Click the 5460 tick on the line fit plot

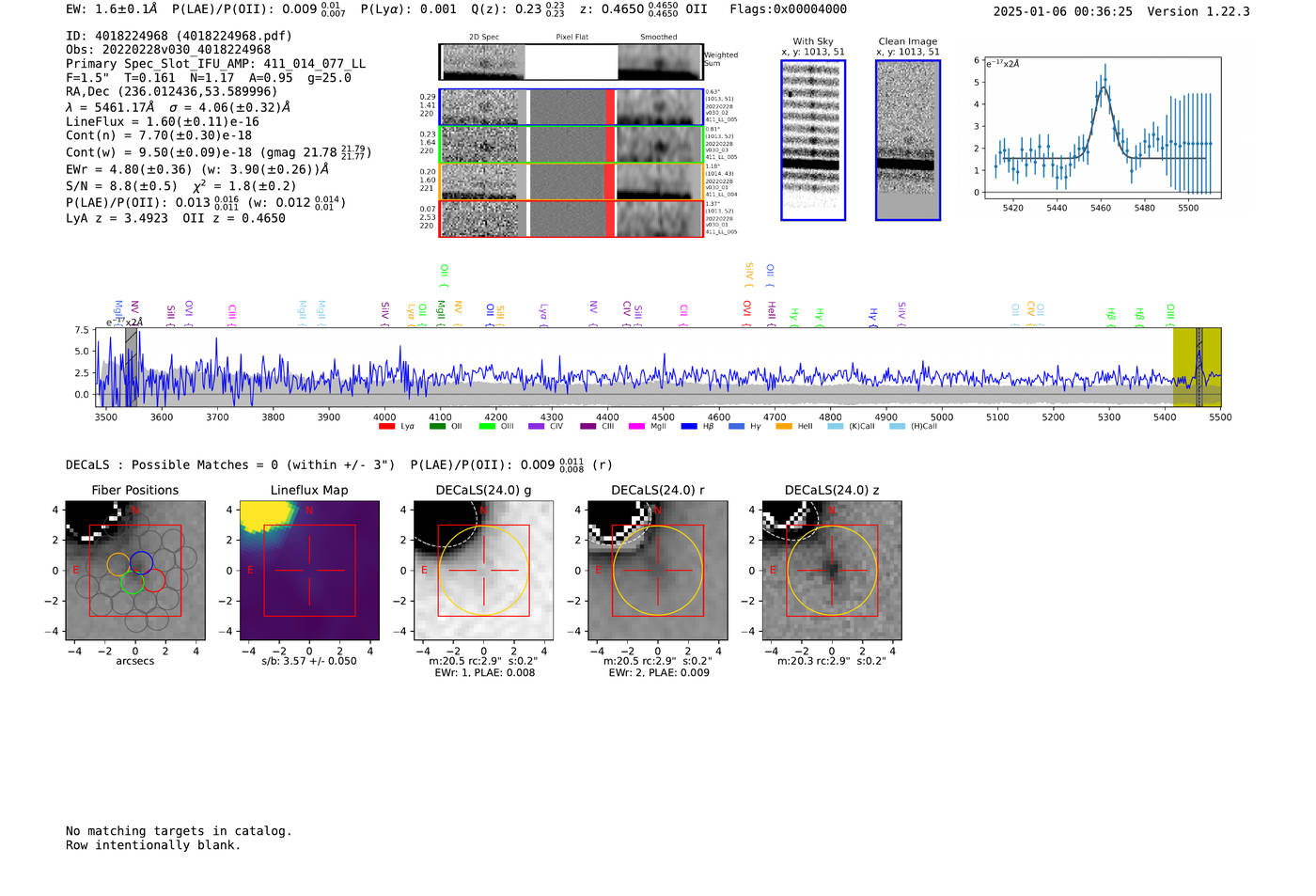1101,208
